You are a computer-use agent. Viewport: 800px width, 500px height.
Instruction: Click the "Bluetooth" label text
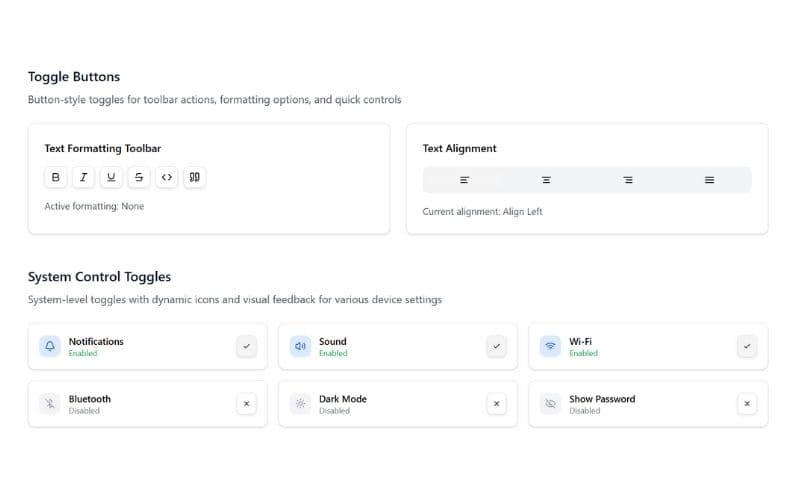(90, 399)
